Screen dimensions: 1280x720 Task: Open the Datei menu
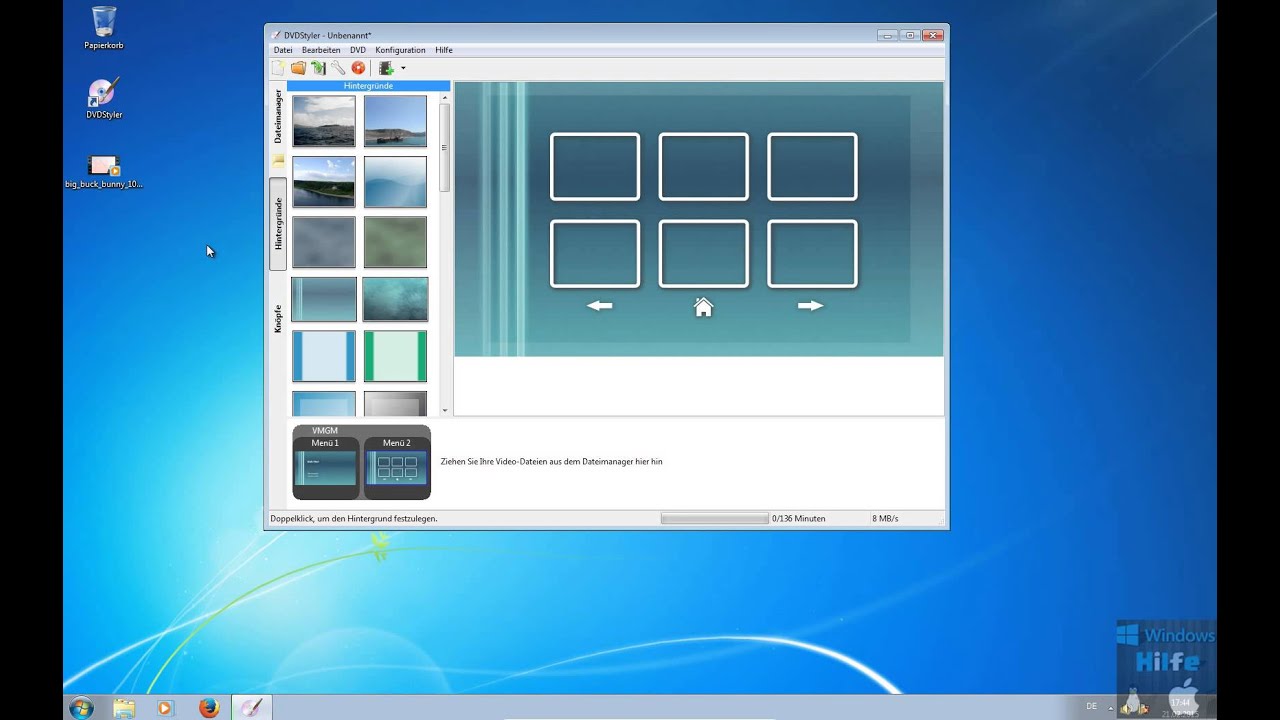pyautogui.click(x=283, y=50)
